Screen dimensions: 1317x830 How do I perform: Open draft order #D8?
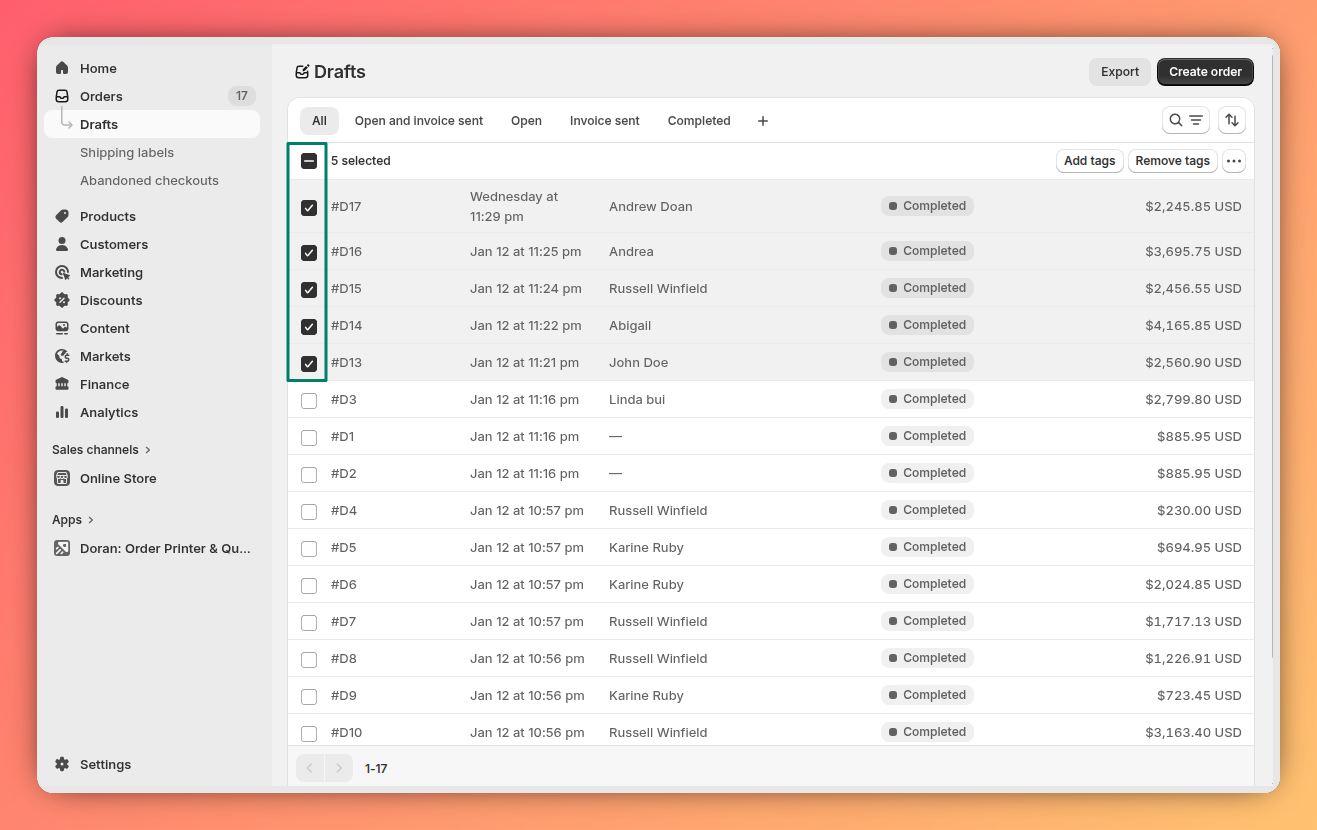(344, 658)
